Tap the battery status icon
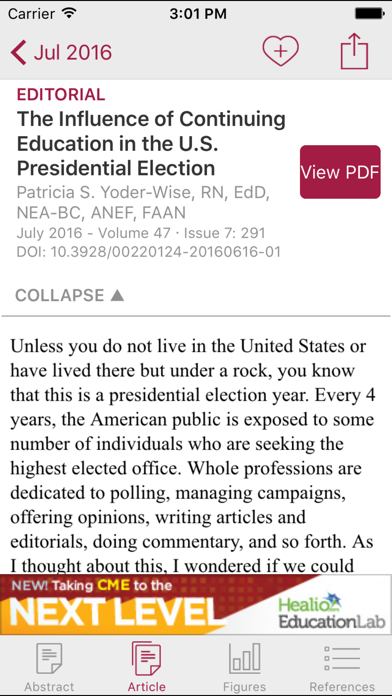Viewport: 392px width, 696px height. tap(368, 14)
